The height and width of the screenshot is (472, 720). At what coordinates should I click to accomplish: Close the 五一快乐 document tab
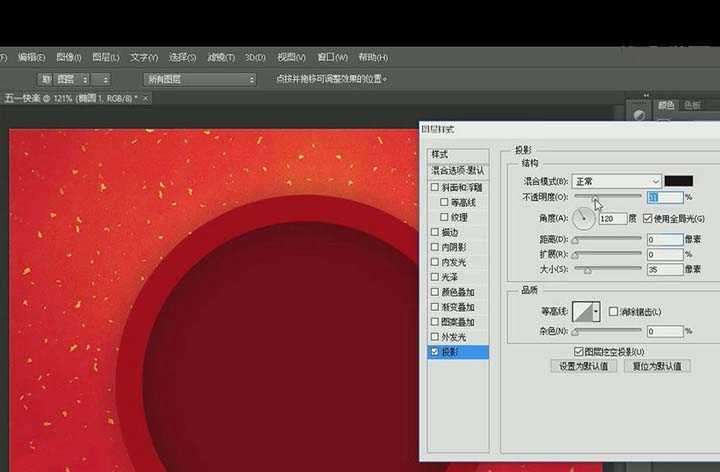[x=149, y=98]
